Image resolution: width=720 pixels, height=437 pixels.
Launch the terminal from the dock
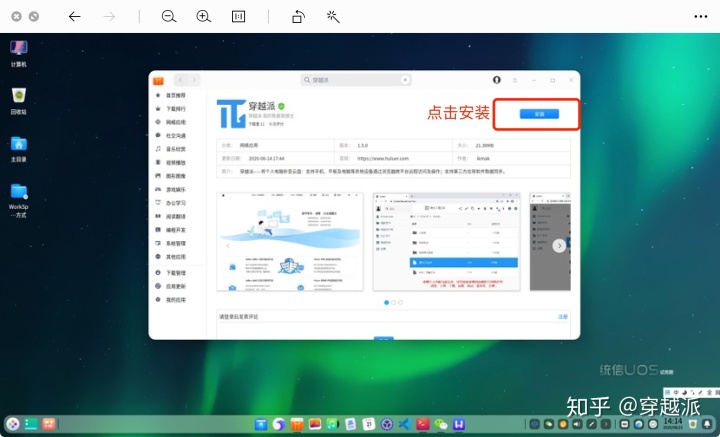pos(423,424)
